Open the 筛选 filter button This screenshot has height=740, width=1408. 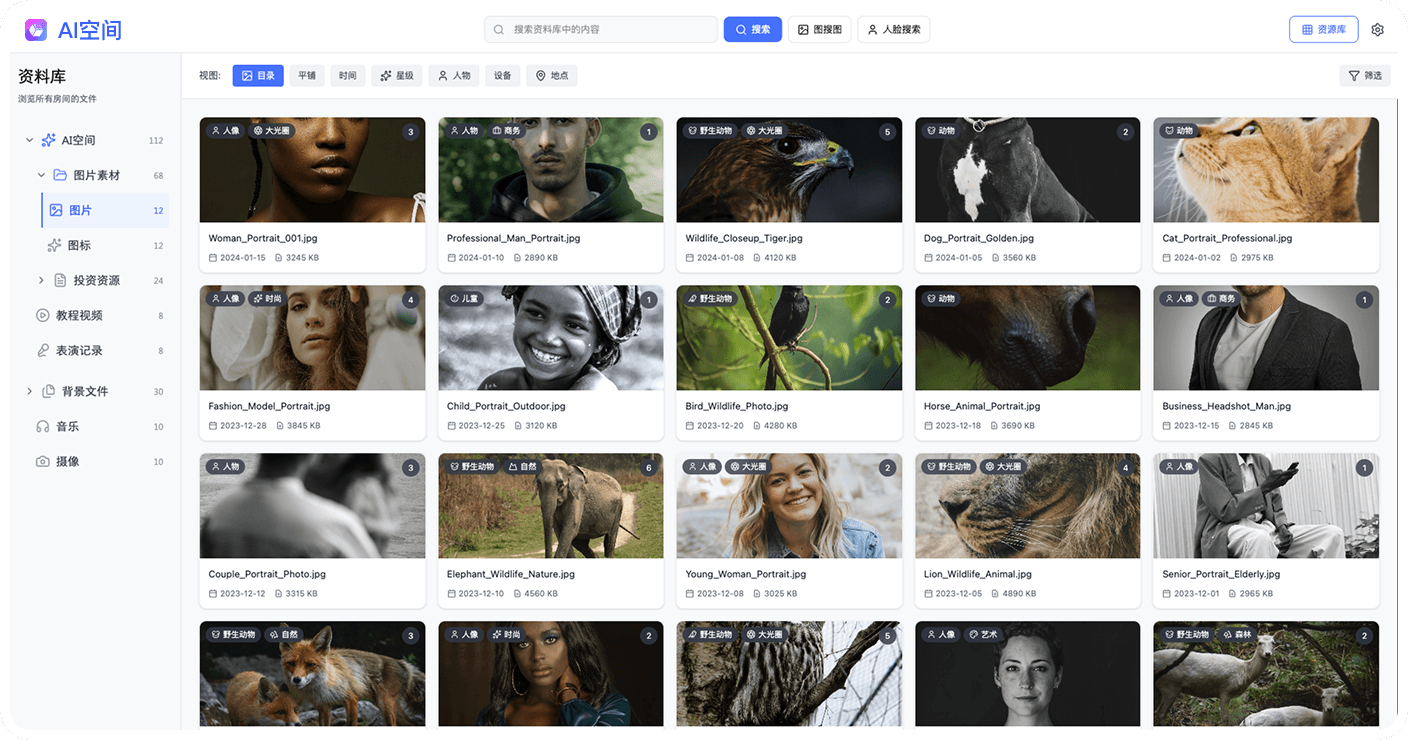[1364, 76]
